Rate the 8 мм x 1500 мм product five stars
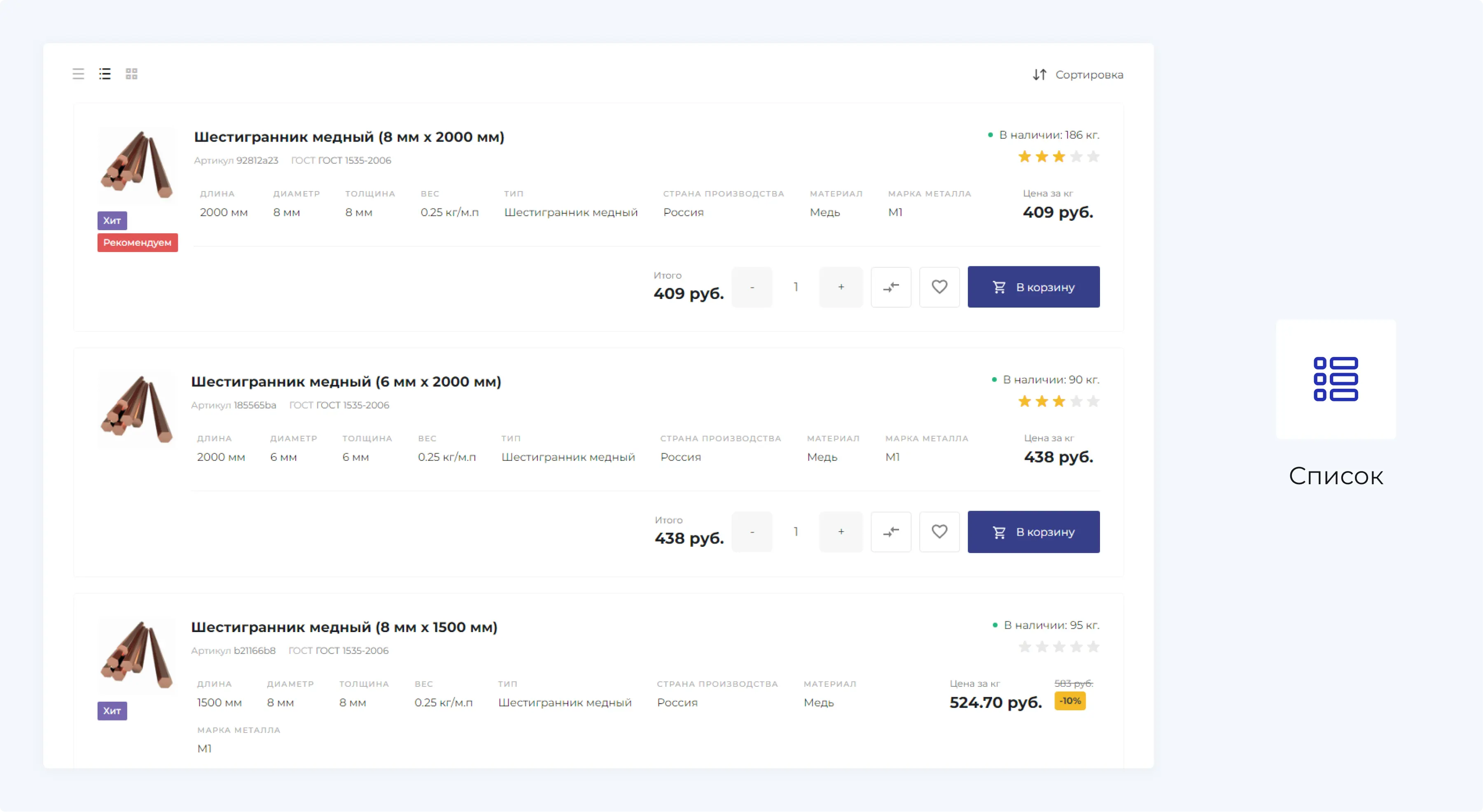Screen dimensions: 1483x812 pos(1093,647)
